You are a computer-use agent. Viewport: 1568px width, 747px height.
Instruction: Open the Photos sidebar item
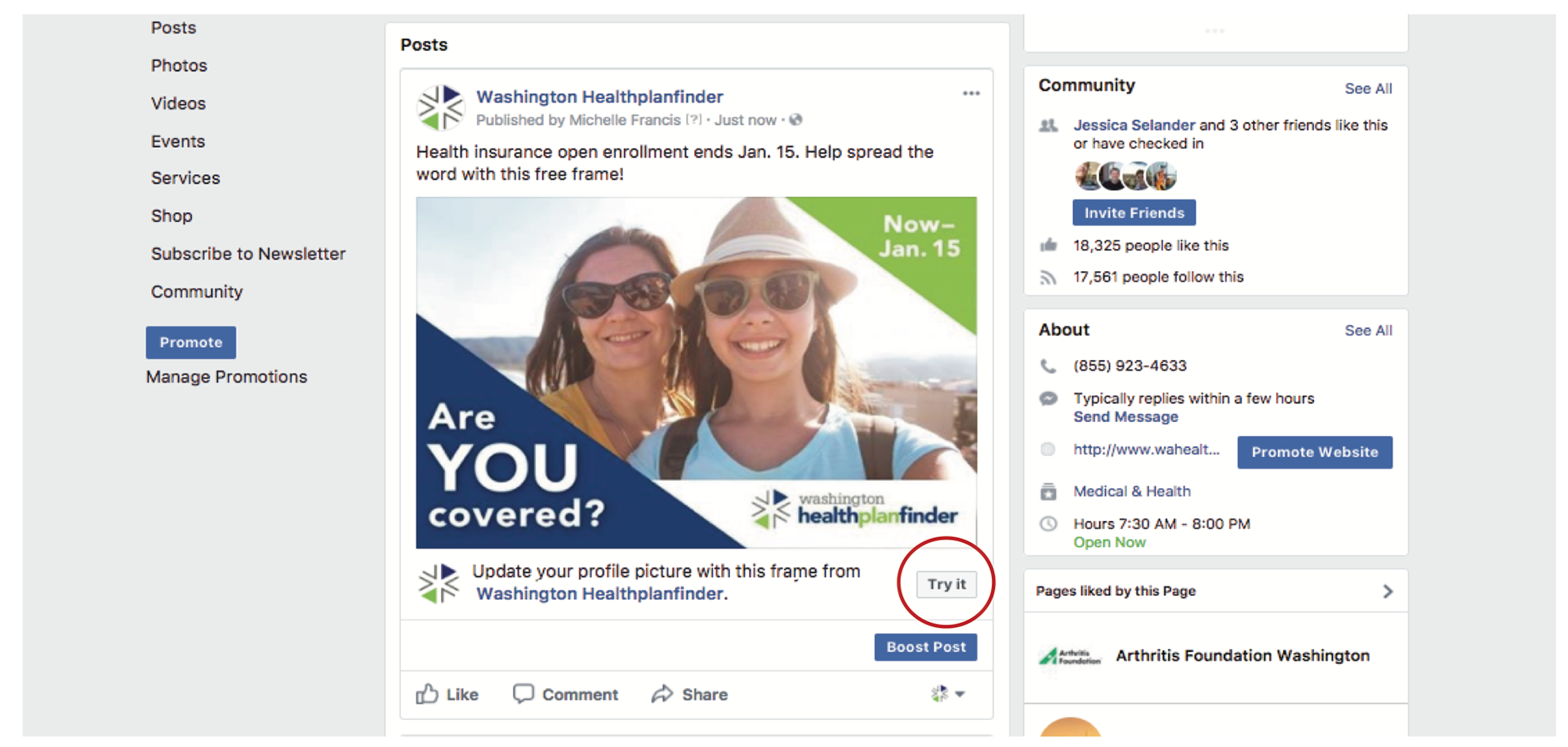(x=179, y=65)
